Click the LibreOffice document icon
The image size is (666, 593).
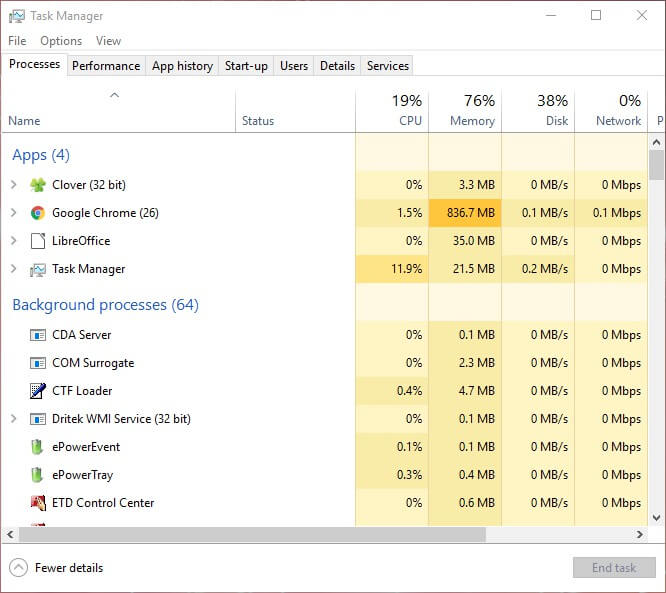pos(38,241)
